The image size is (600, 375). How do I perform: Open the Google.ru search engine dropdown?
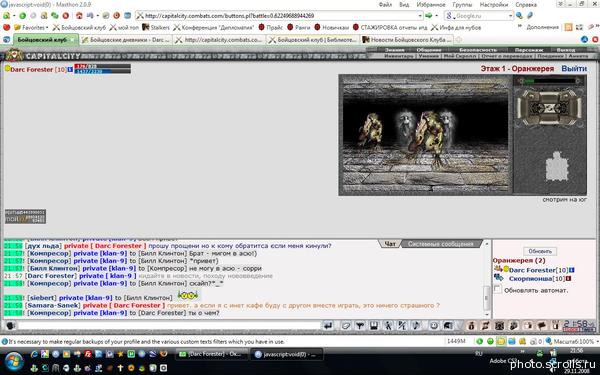click(x=510, y=16)
